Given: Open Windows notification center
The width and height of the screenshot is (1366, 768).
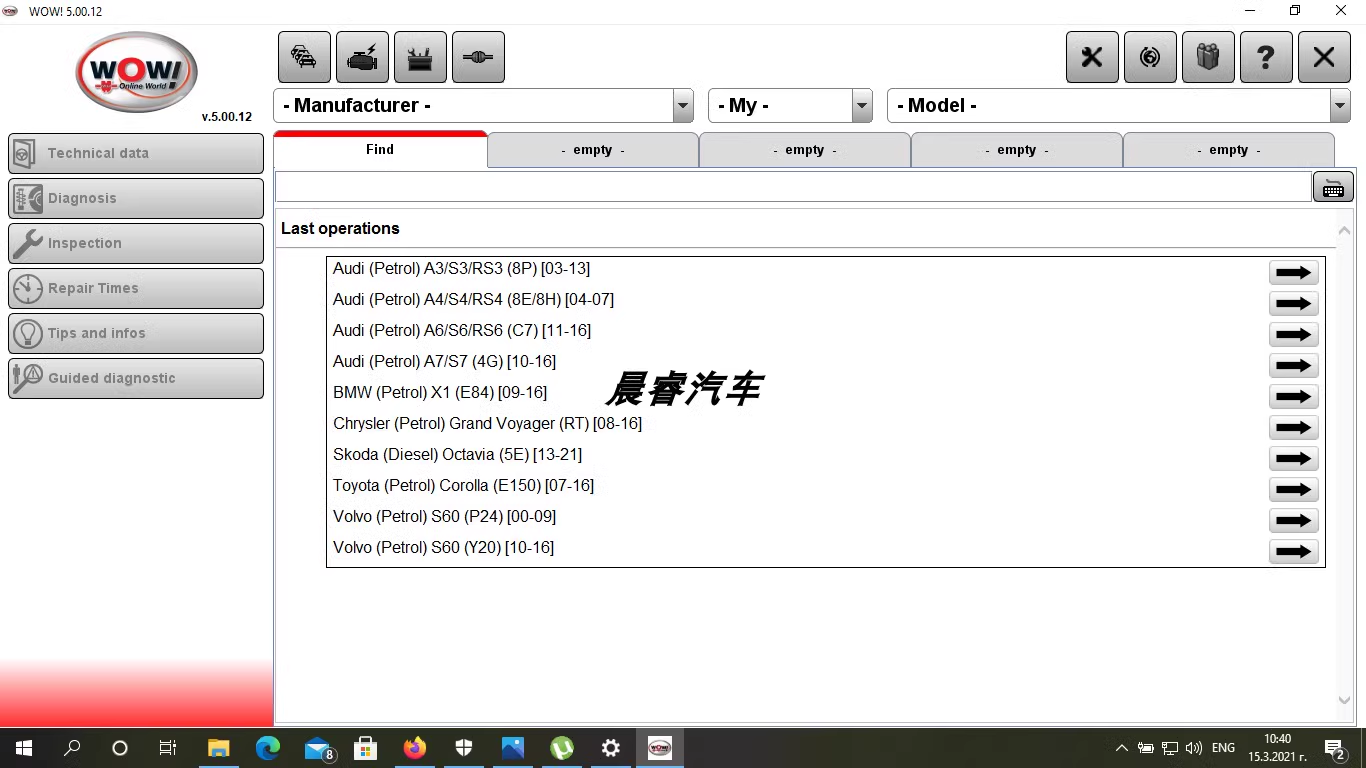Looking at the screenshot, I should point(1335,748).
